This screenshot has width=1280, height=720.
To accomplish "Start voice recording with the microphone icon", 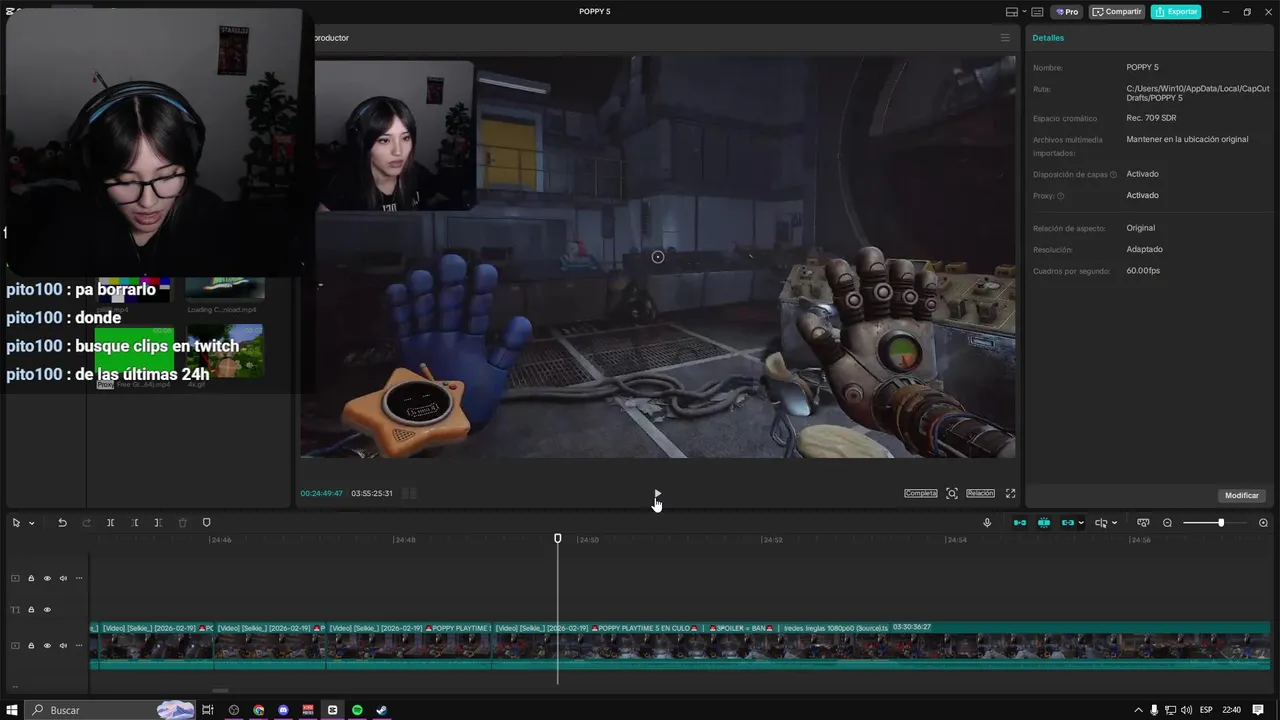I will pyautogui.click(x=987, y=523).
